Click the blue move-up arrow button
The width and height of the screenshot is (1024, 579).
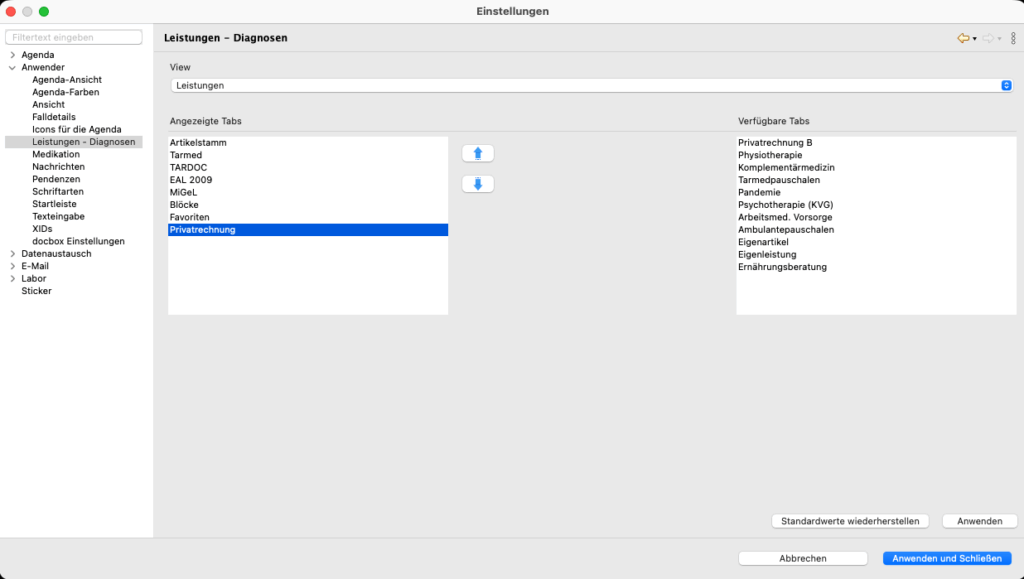coord(477,153)
